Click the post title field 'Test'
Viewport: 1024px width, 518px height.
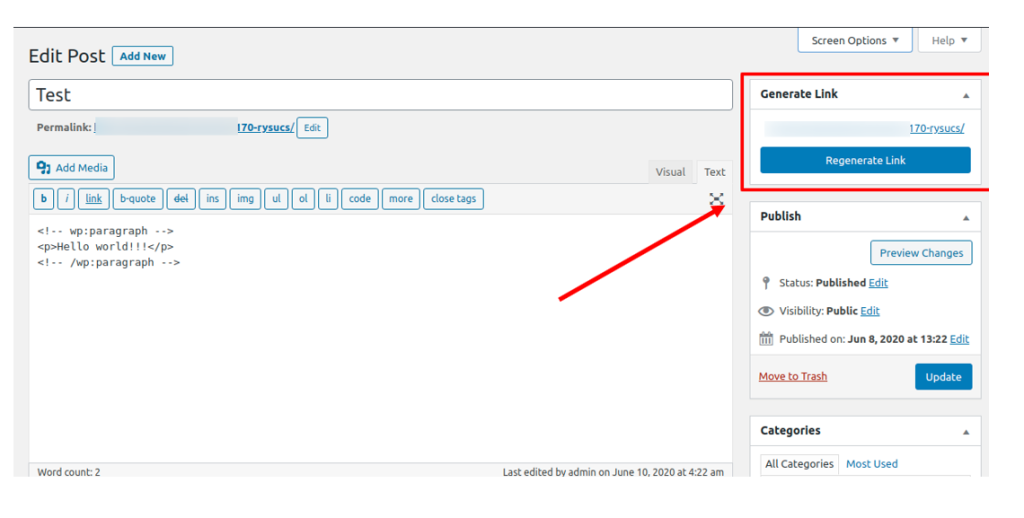(x=381, y=95)
